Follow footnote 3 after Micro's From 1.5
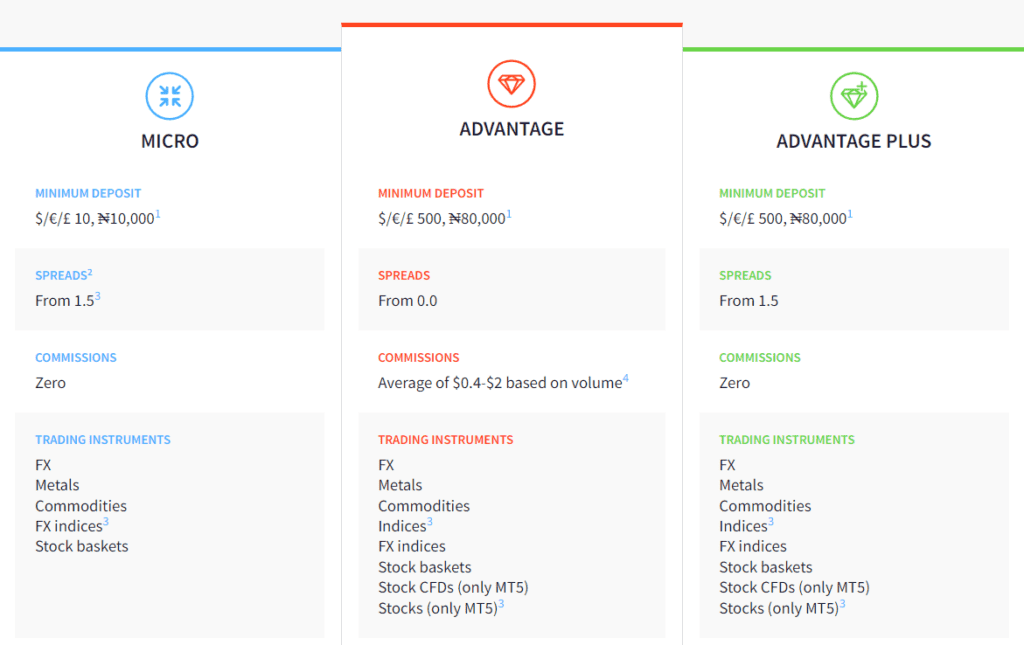 98,296
